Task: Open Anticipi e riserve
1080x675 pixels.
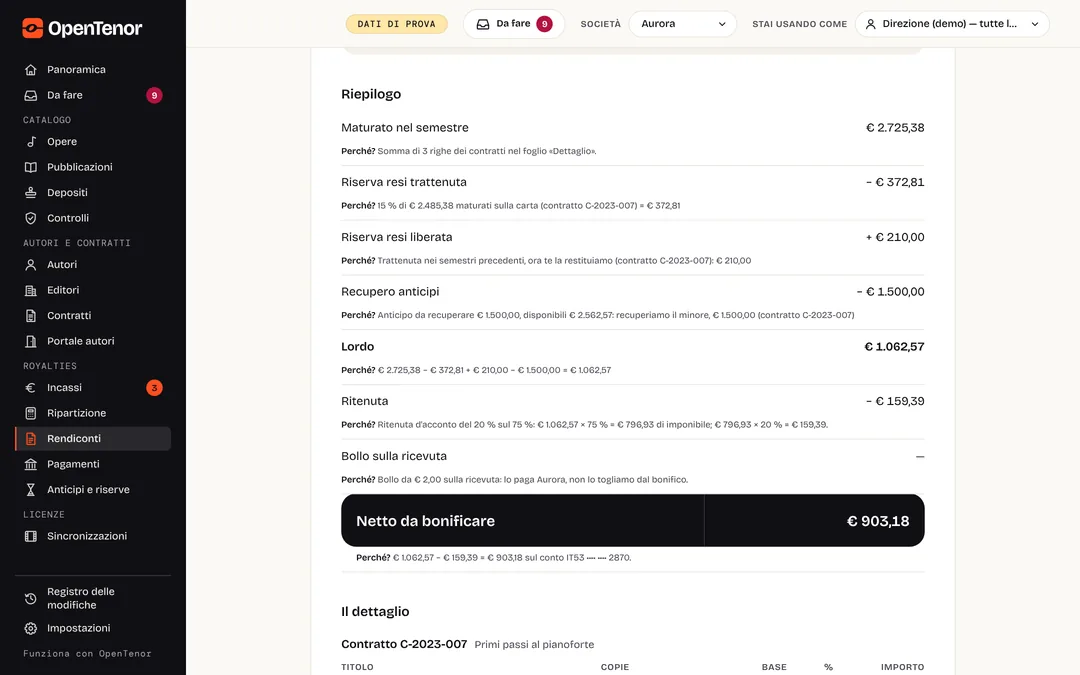Action: click(x=93, y=490)
